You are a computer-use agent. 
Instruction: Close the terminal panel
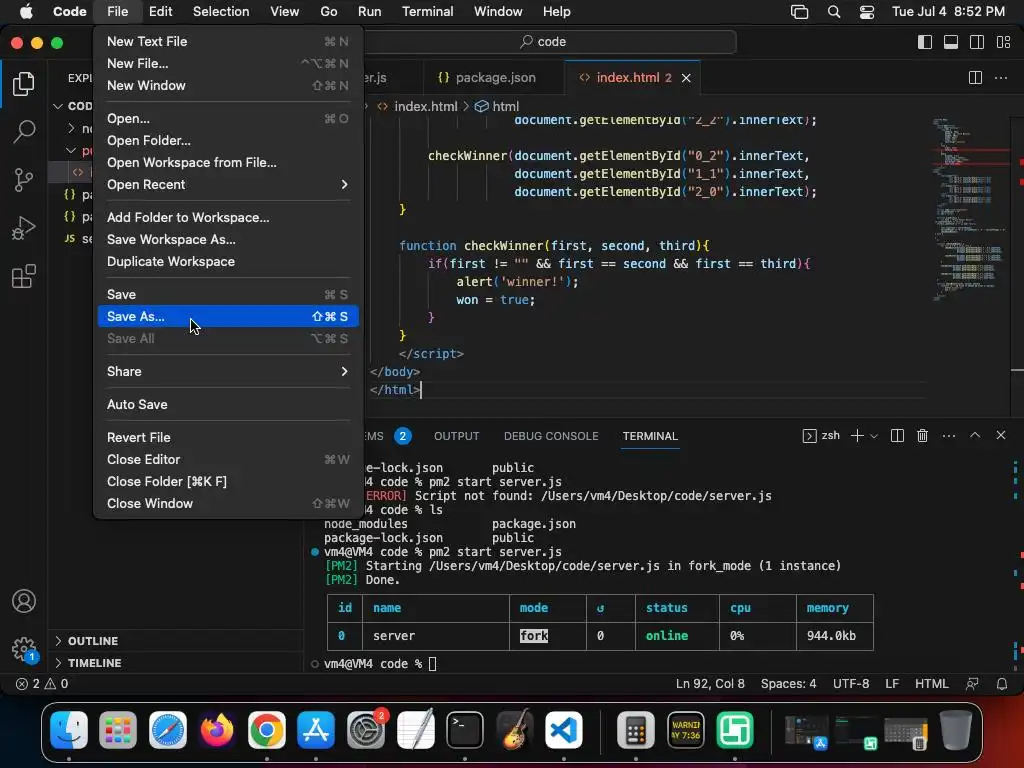tap(1001, 435)
